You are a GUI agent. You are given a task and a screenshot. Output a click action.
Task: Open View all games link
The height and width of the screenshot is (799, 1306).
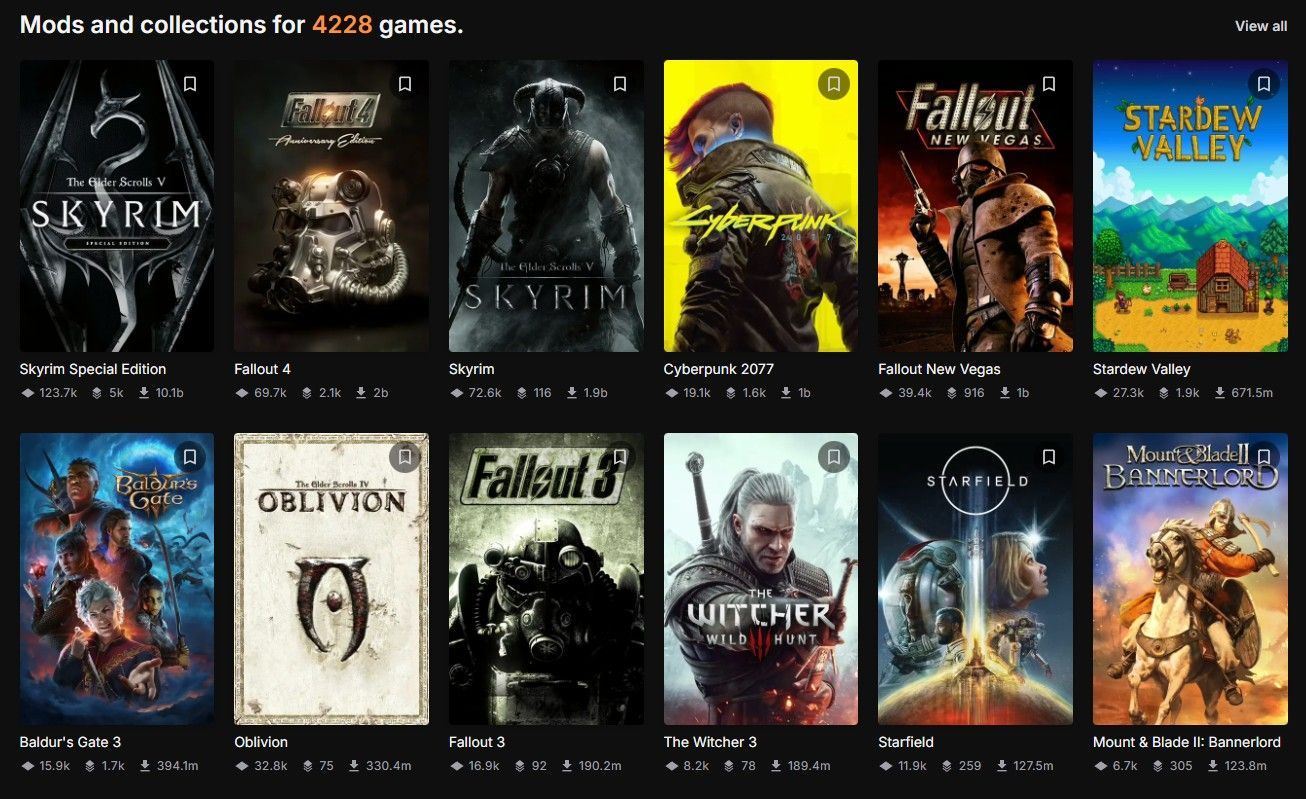tap(1261, 26)
